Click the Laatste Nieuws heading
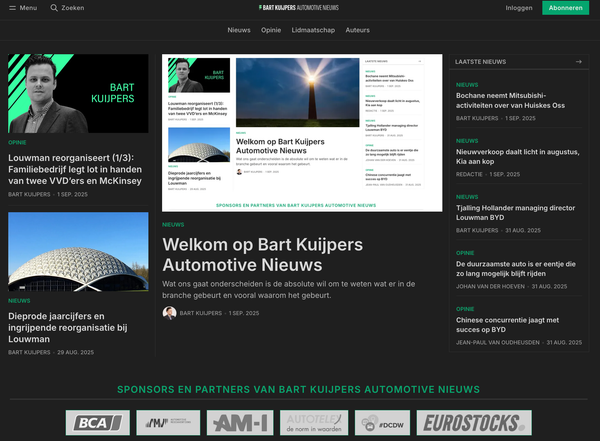This screenshot has height=441, width=600. click(x=480, y=62)
